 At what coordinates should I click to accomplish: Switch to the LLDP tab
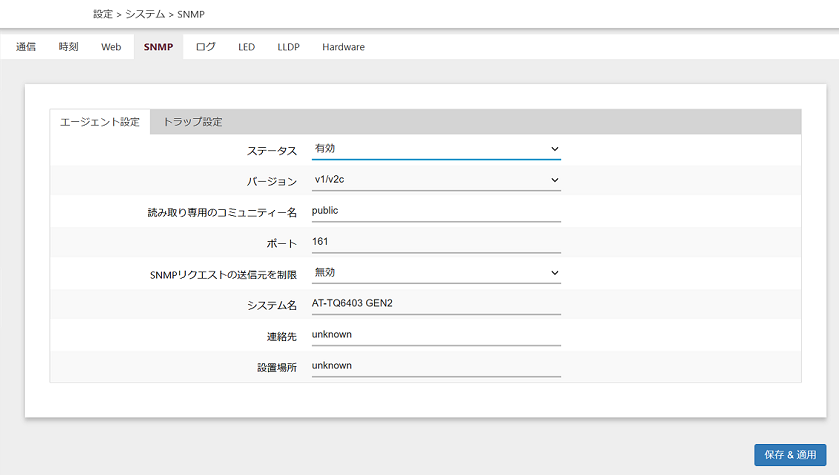click(288, 47)
